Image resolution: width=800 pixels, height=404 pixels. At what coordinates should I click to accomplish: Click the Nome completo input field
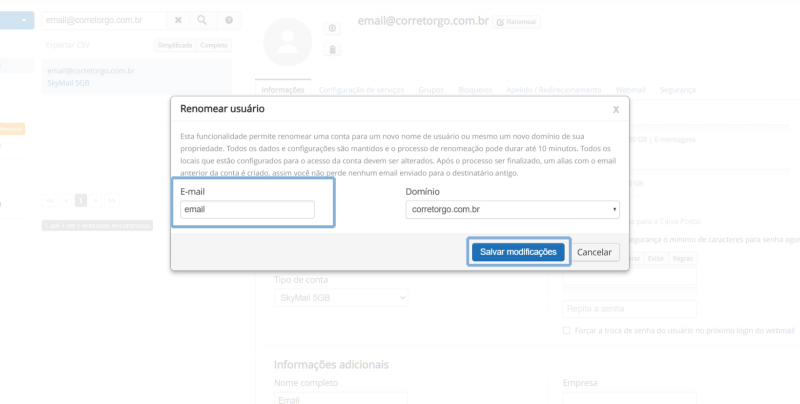(x=341, y=399)
